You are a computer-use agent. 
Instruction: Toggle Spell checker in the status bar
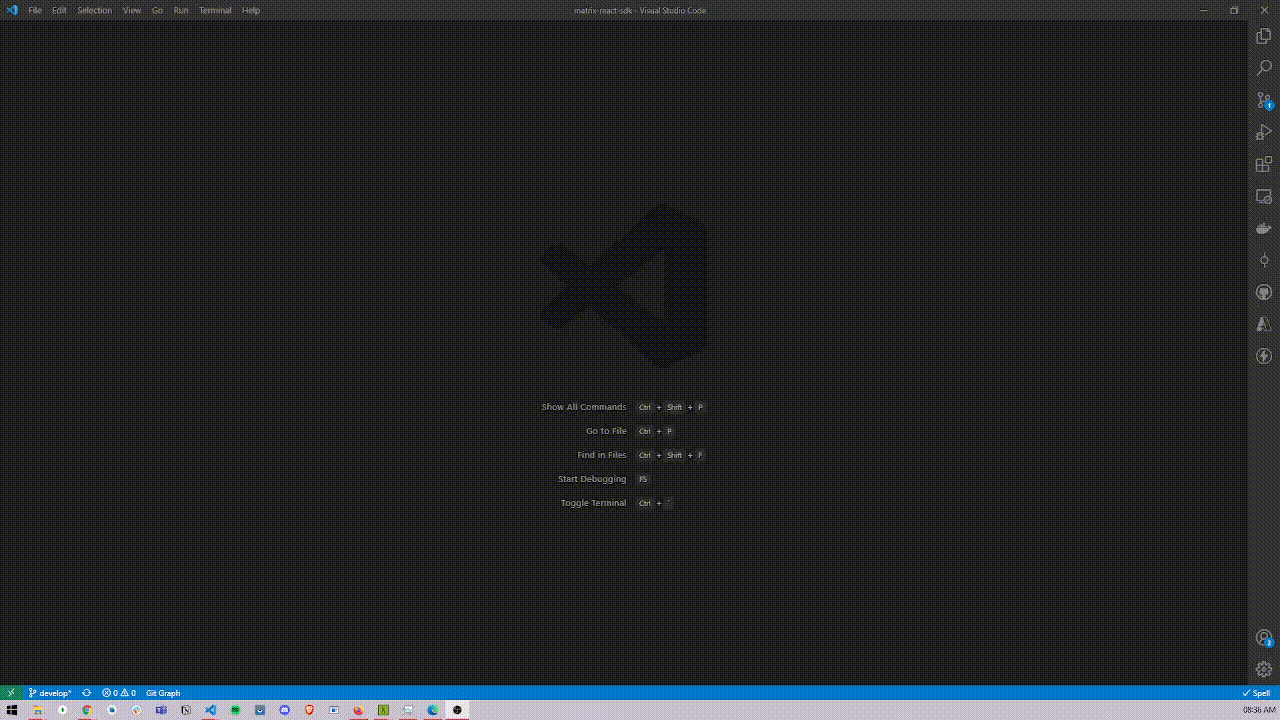point(1256,693)
